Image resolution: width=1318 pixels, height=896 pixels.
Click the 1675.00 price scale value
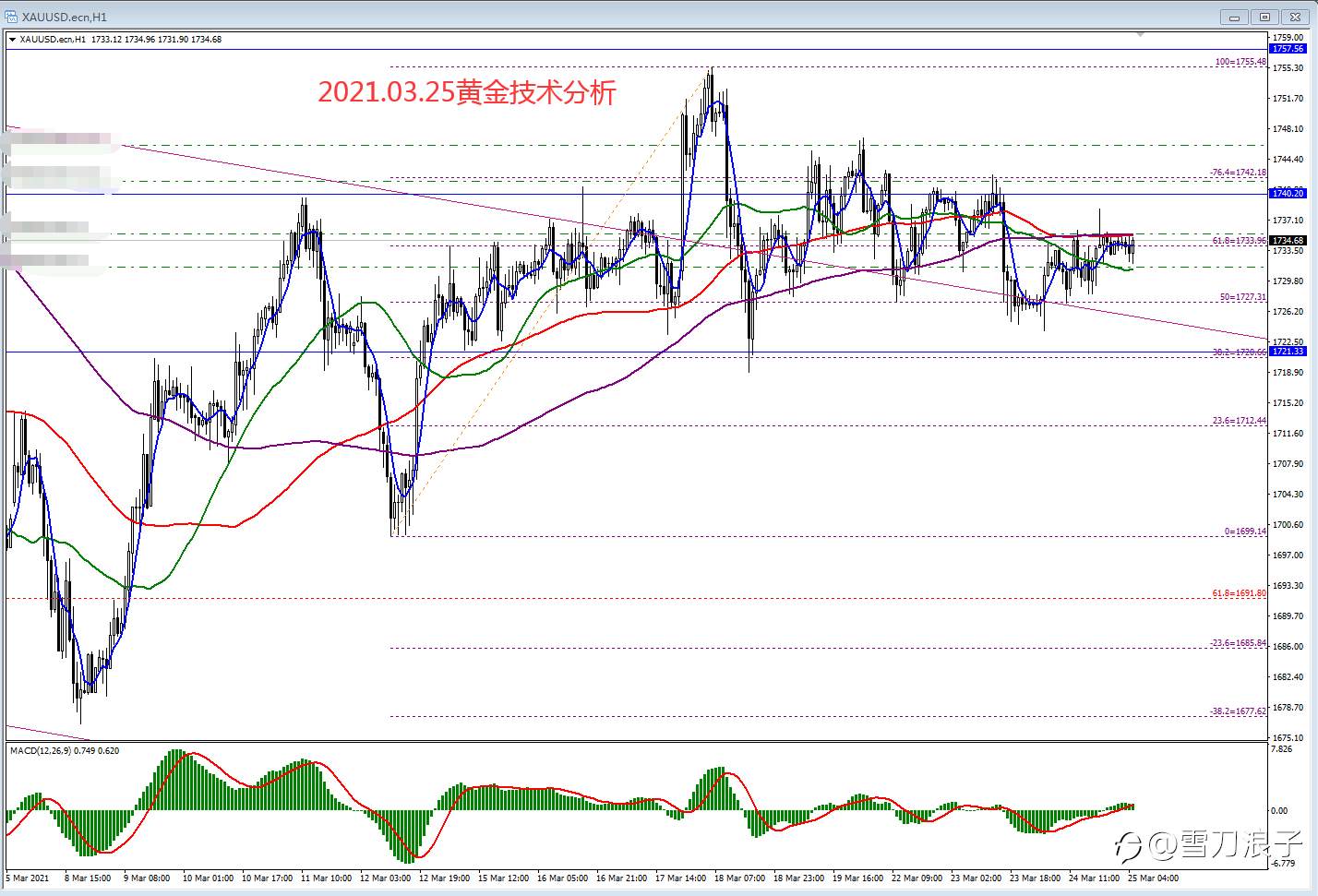click(1288, 737)
